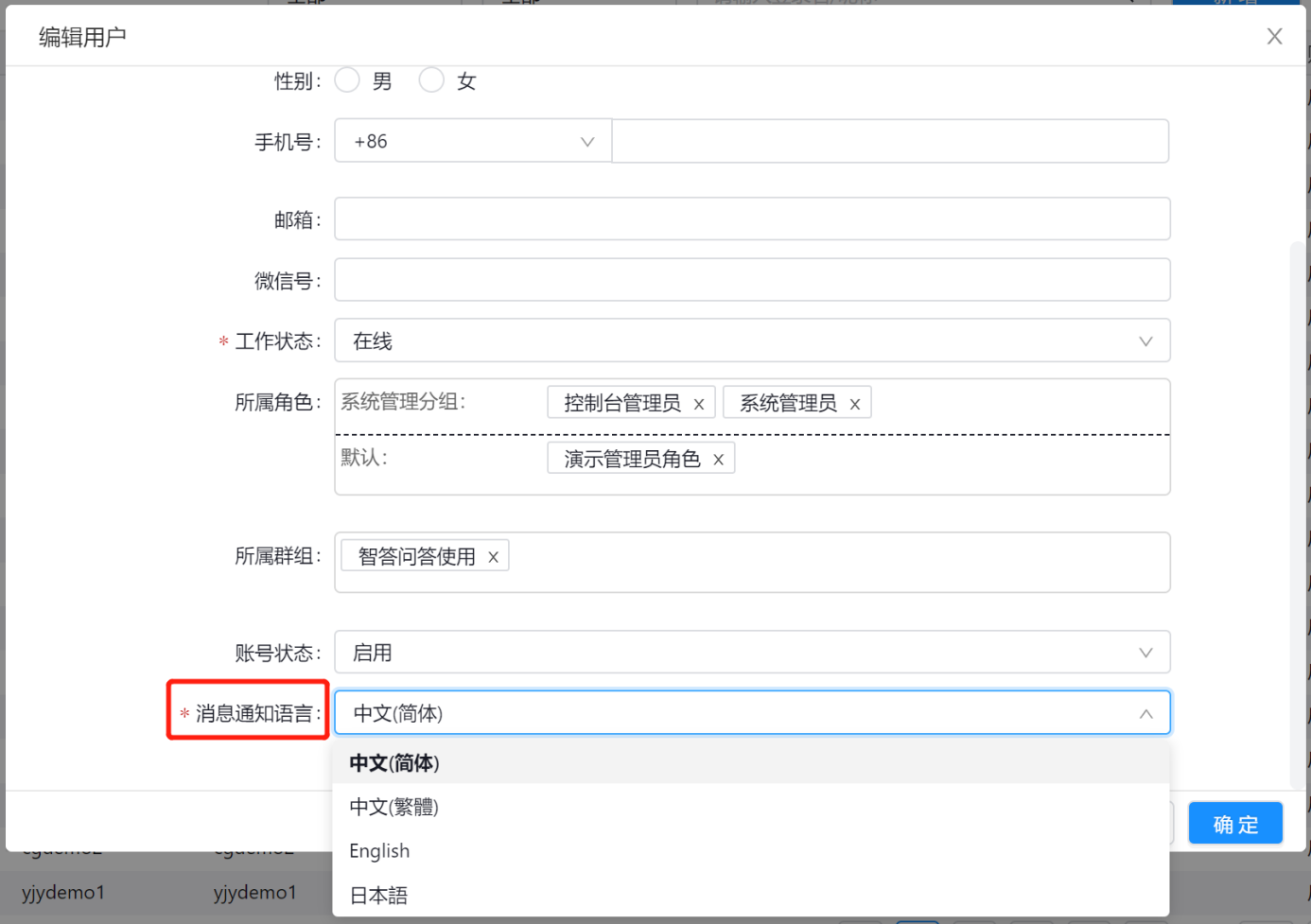Close the 编辑用户 dialog
The image size is (1311, 924).
[1274, 36]
